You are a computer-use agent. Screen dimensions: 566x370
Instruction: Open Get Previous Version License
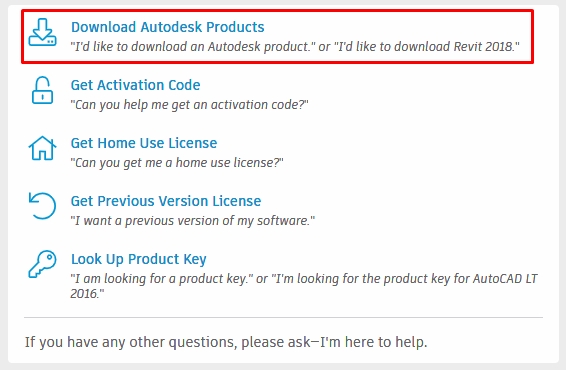pyautogui.click(x=166, y=201)
